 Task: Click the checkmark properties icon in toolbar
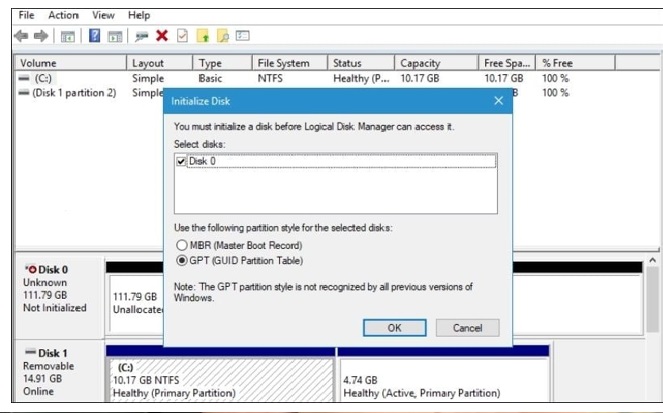click(x=181, y=36)
